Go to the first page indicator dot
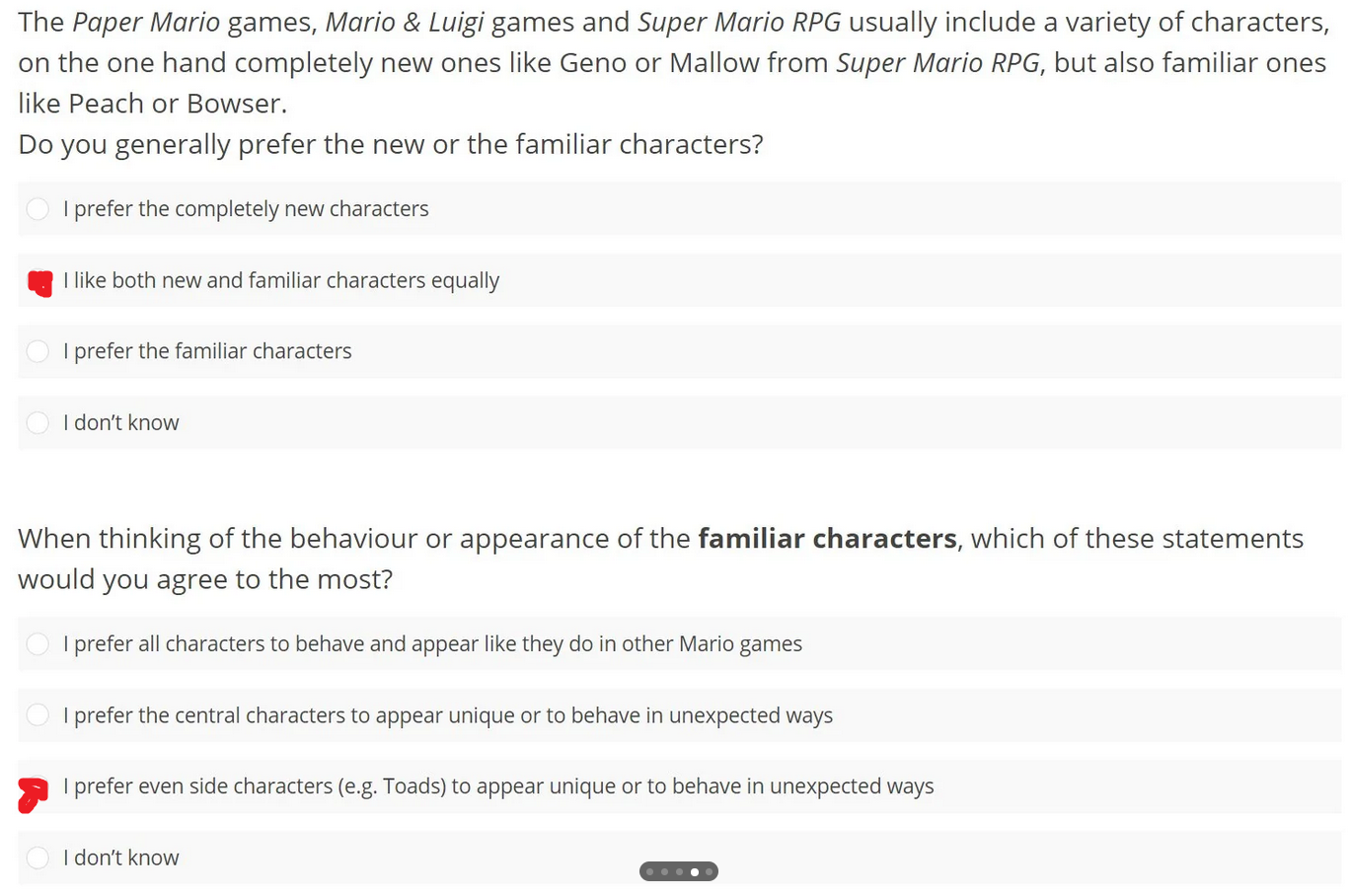The image size is (1351, 896). pos(649,871)
